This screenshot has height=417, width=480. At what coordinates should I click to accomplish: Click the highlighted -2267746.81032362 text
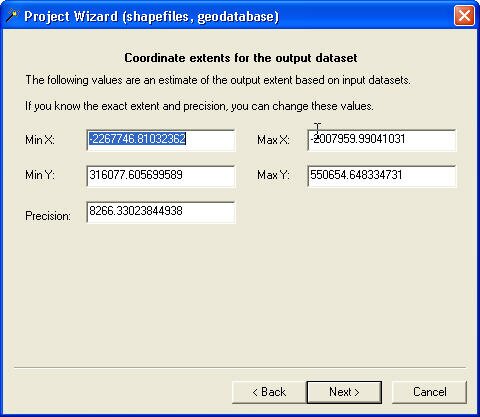tap(137, 139)
